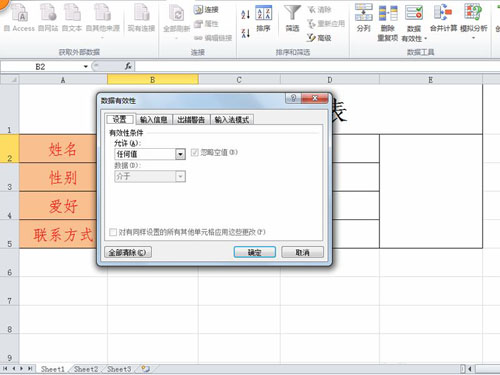Click the select-all corner button
The image size is (500, 375).
(10, 80)
